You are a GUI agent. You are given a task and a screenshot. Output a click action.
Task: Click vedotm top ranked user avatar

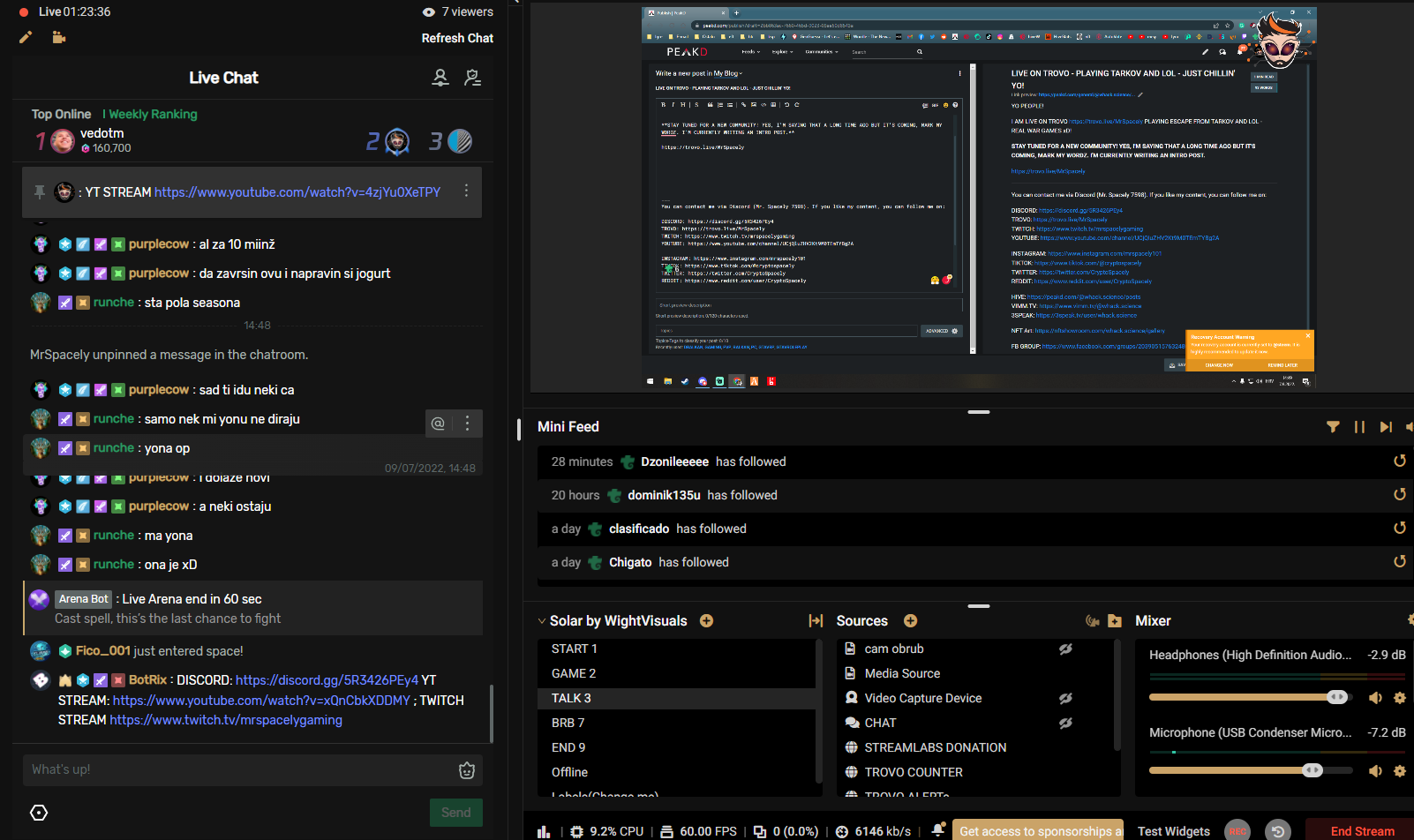coord(62,140)
